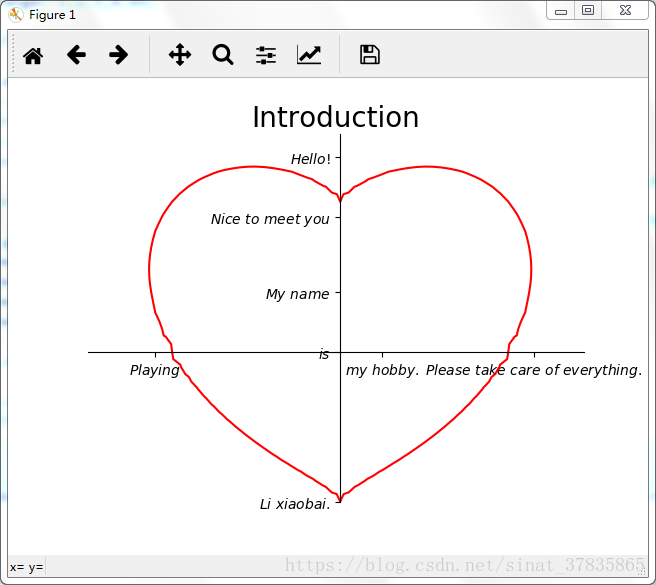Viewport: 656px width, 585px height.
Task: Click the 'x= y=' coordinate readout
Action: [x=26, y=567]
